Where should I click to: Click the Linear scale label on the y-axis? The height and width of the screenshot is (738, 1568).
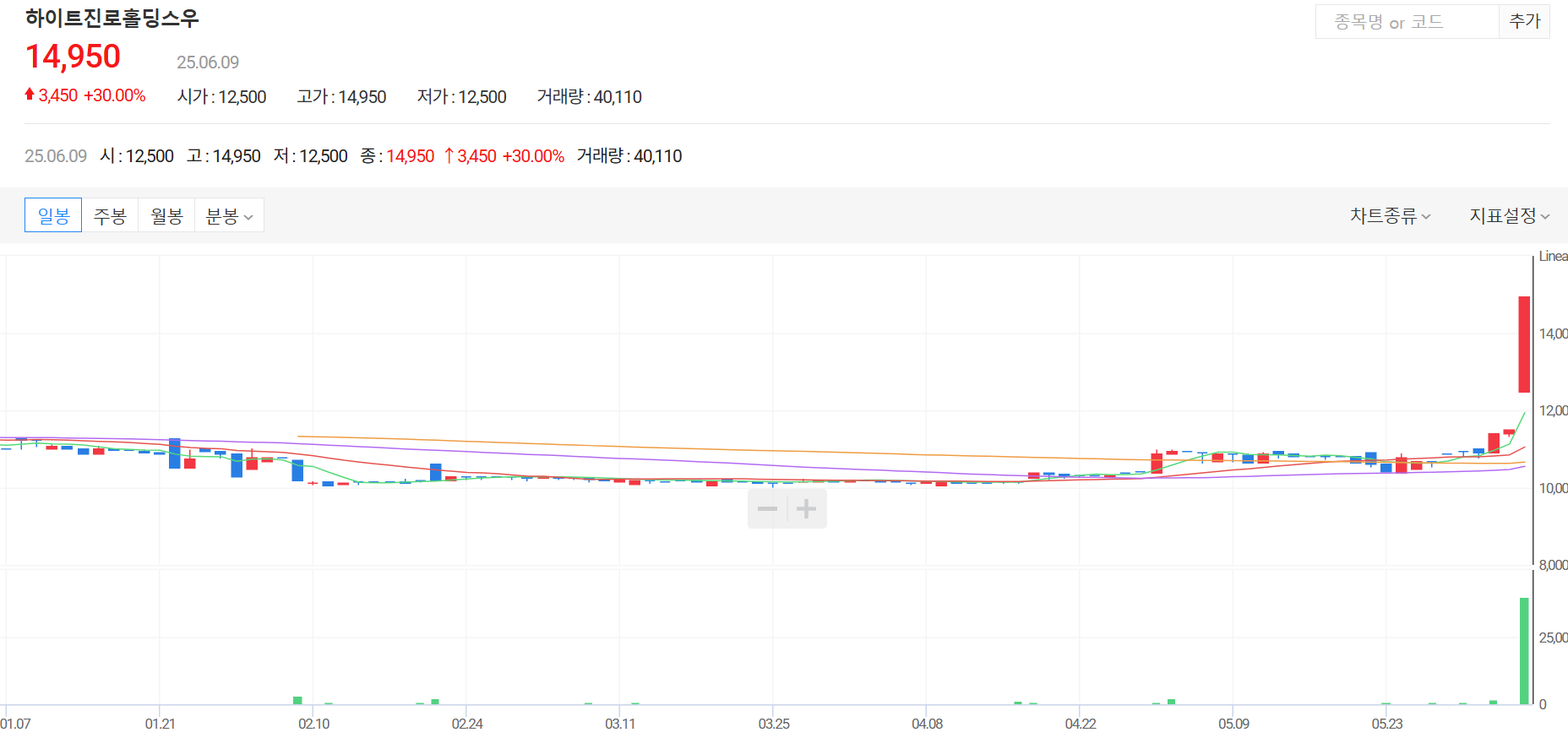1553,256
